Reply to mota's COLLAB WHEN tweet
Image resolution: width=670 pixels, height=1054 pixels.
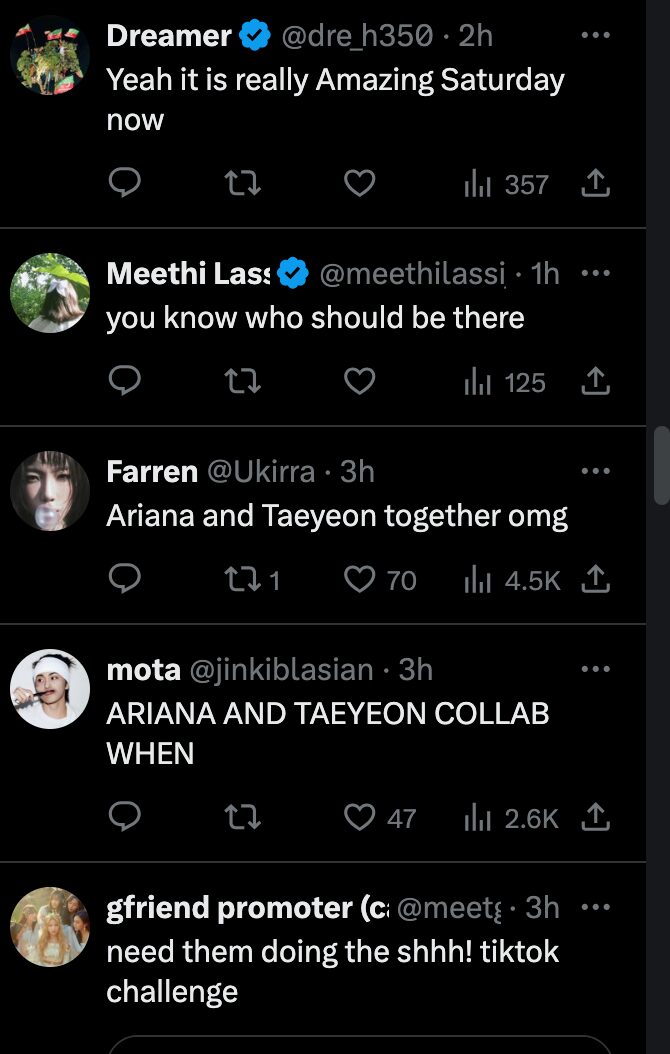124,818
